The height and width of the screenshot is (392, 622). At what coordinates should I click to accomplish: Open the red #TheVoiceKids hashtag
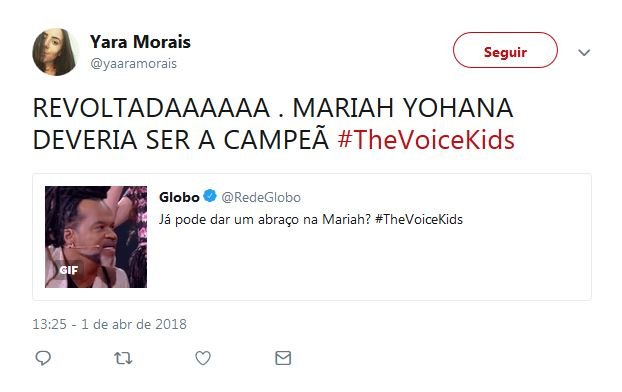coord(426,140)
